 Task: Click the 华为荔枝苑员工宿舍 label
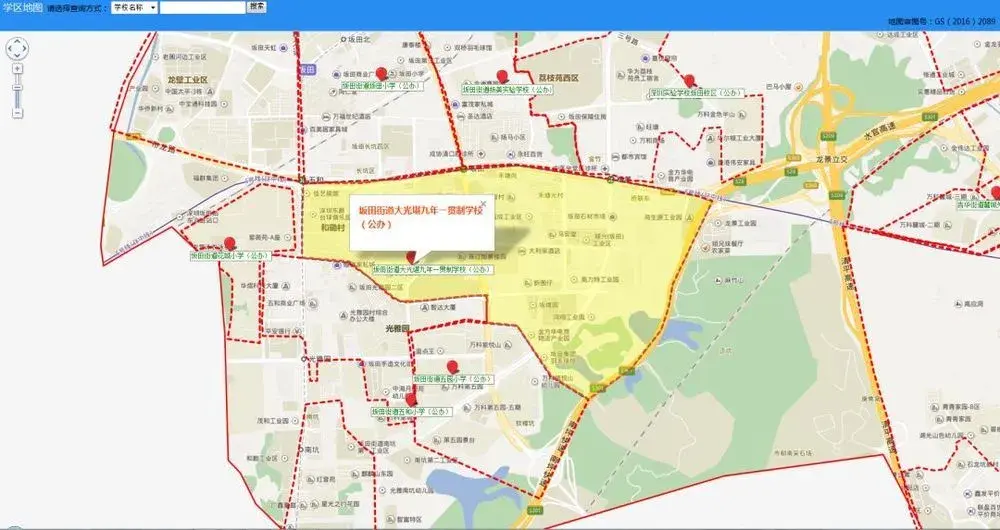pos(643,75)
